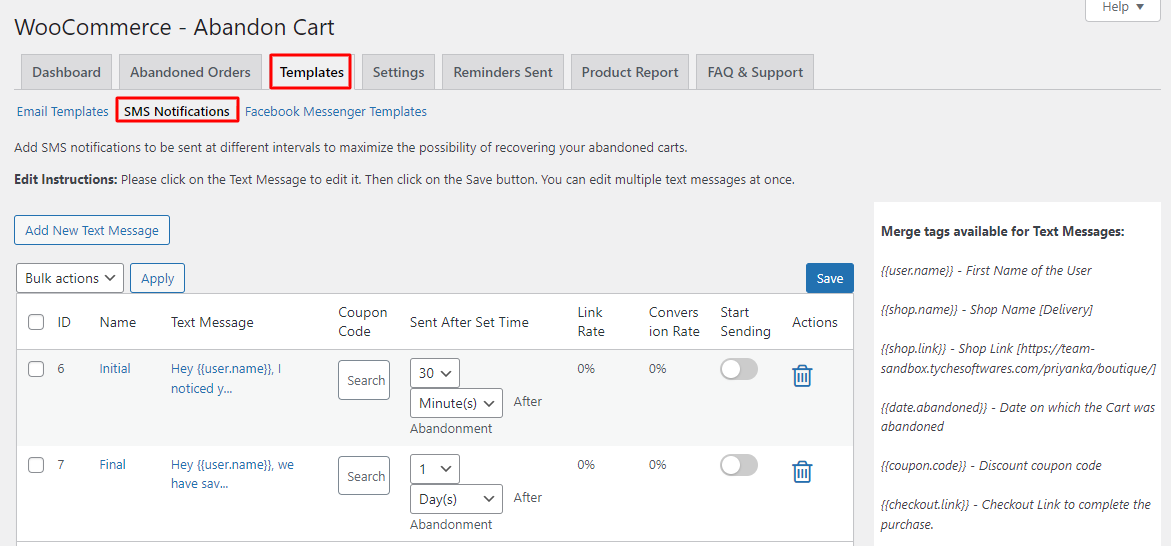Click the {{user.name}} merge tag text
Image resolution: width=1171 pixels, height=546 pixels.
click(x=918, y=270)
